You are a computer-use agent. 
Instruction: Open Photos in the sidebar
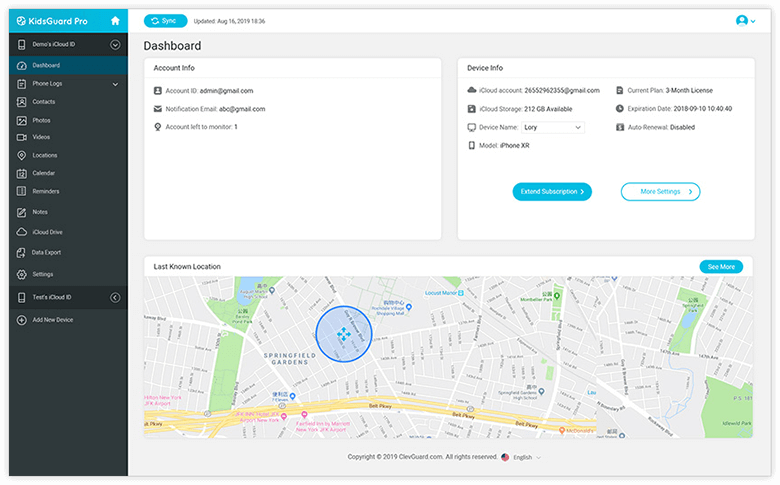(x=68, y=120)
